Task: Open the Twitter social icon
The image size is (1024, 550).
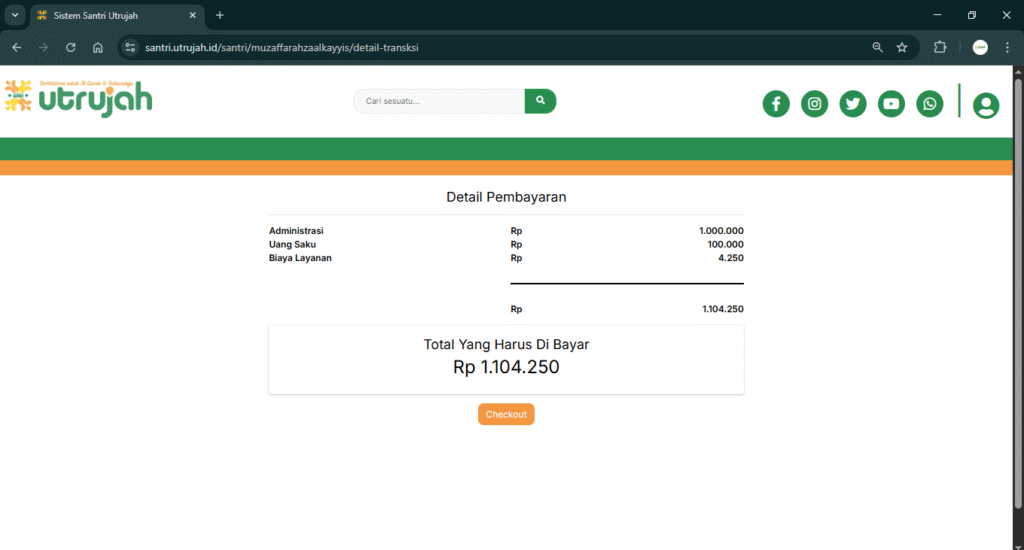Action: point(853,103)
